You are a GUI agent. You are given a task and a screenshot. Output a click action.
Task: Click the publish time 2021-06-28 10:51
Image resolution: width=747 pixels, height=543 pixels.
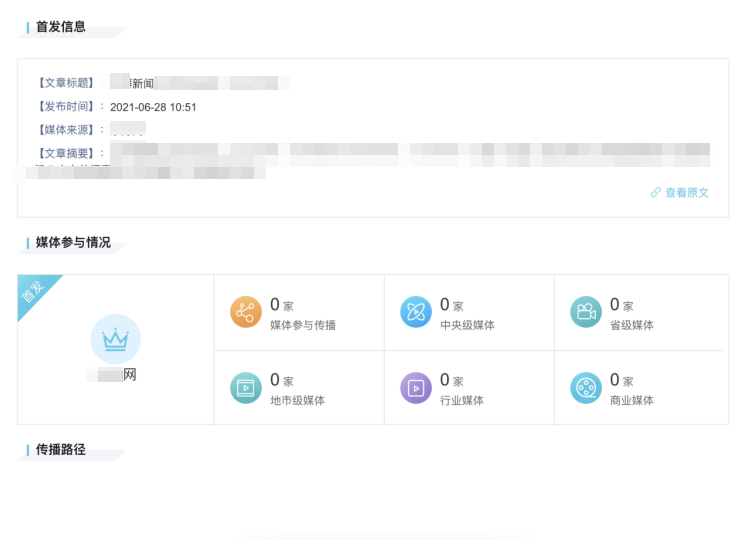pos(153,107)
